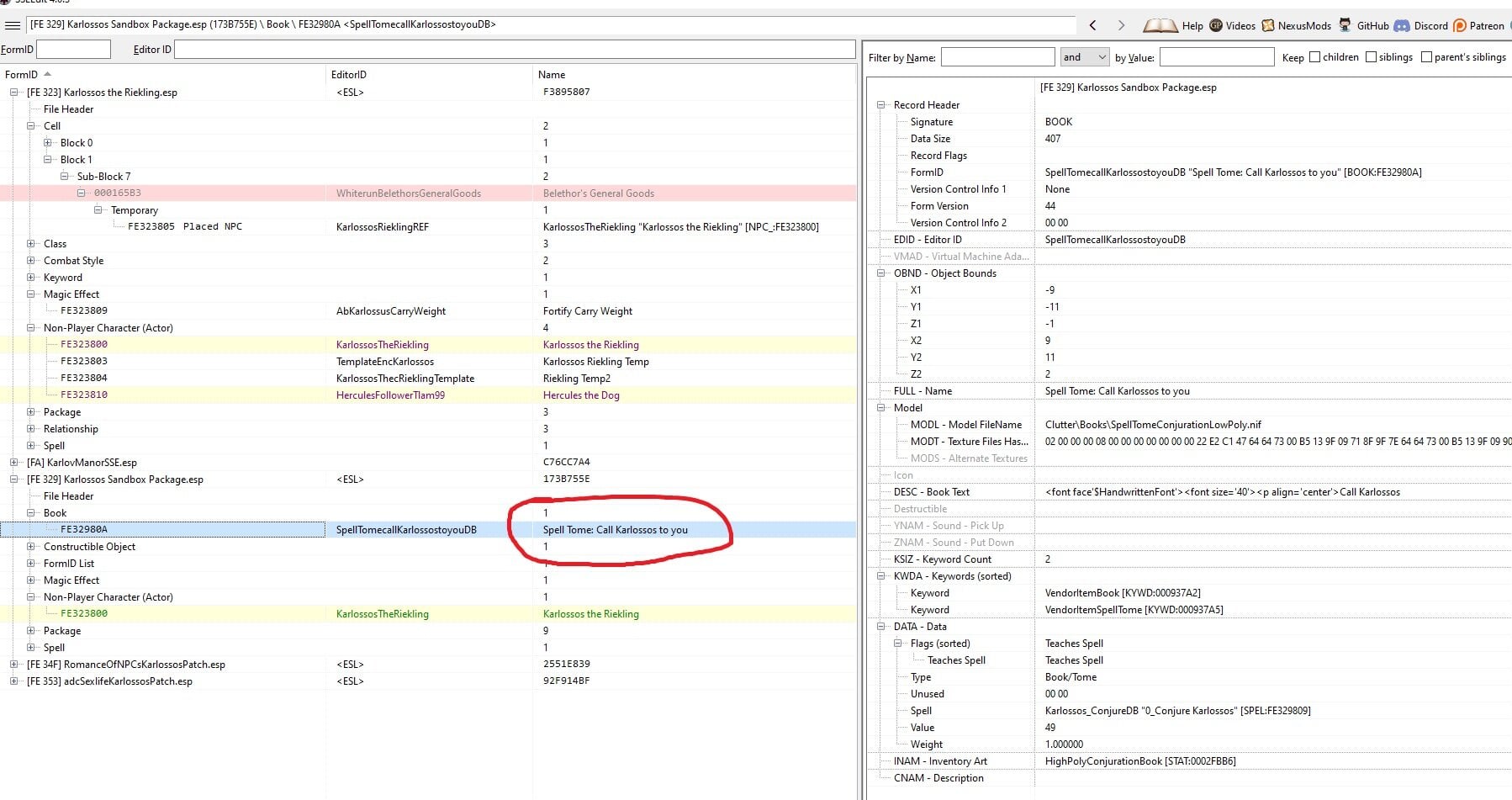Go back with the left navigation arrow
The height and width of the screenshot is (800, 1512).
point(1093,25)
